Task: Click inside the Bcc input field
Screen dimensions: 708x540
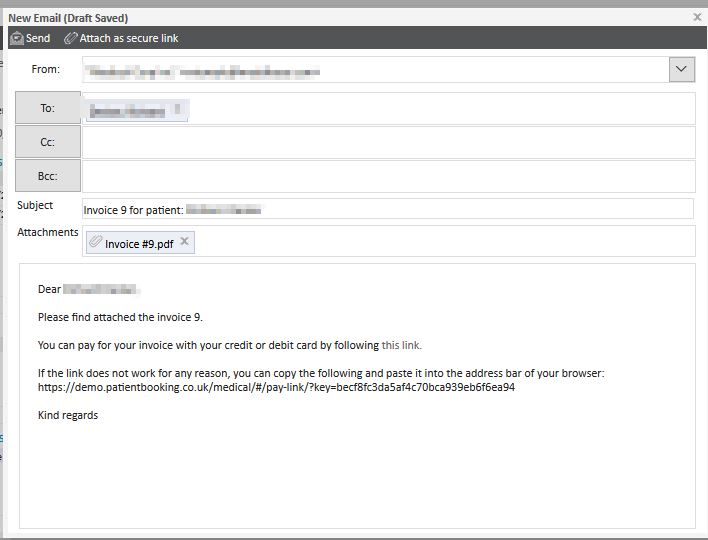Action: [388, 176]
